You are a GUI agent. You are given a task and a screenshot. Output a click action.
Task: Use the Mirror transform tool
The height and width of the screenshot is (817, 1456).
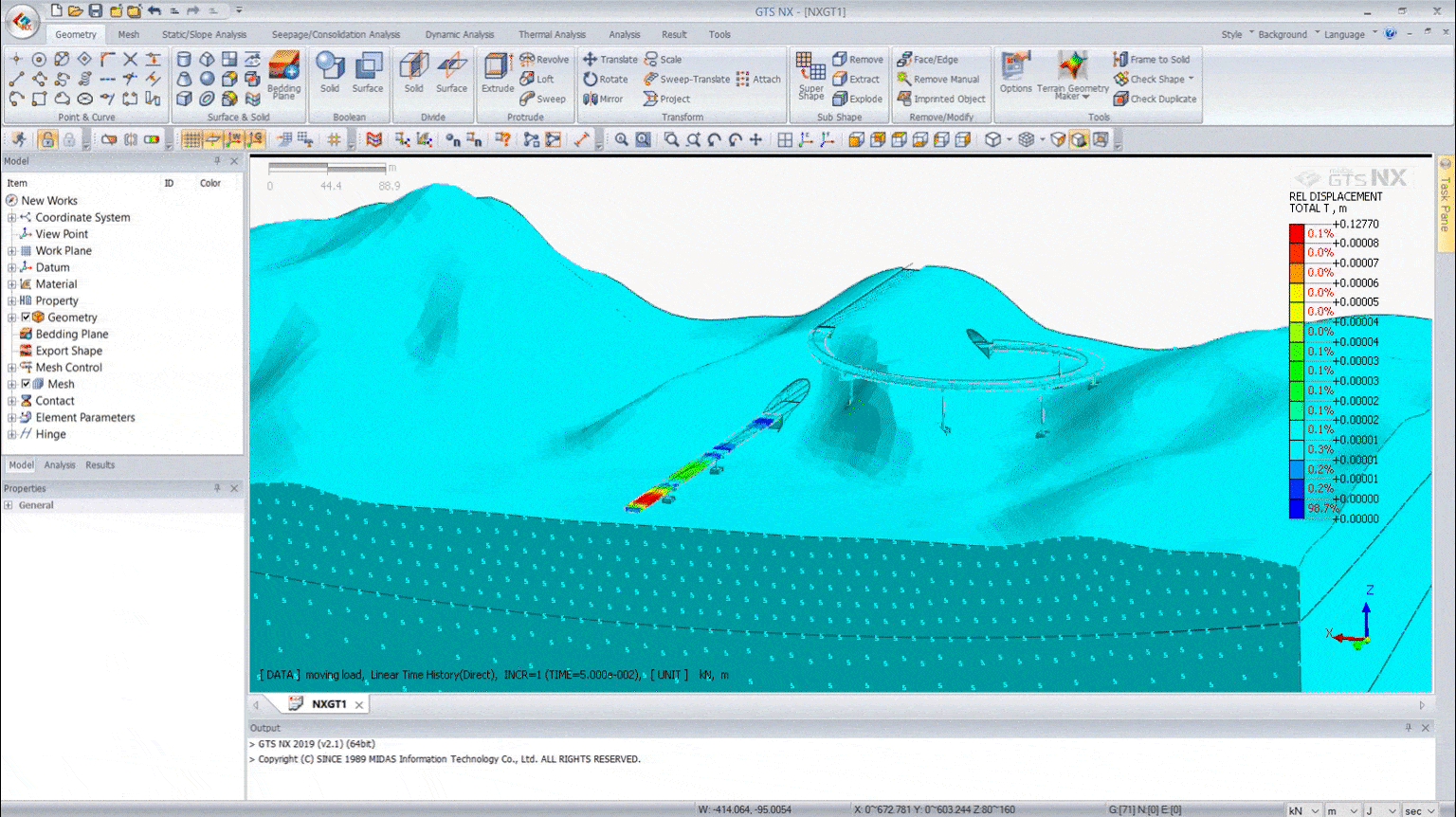[603, 99]
